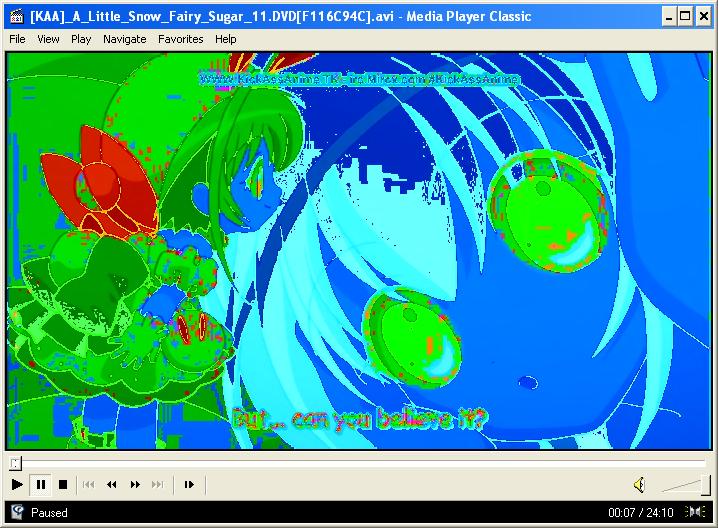Click the Pause button
This screenshot has height=528, width=718.
tap(41, 484)
